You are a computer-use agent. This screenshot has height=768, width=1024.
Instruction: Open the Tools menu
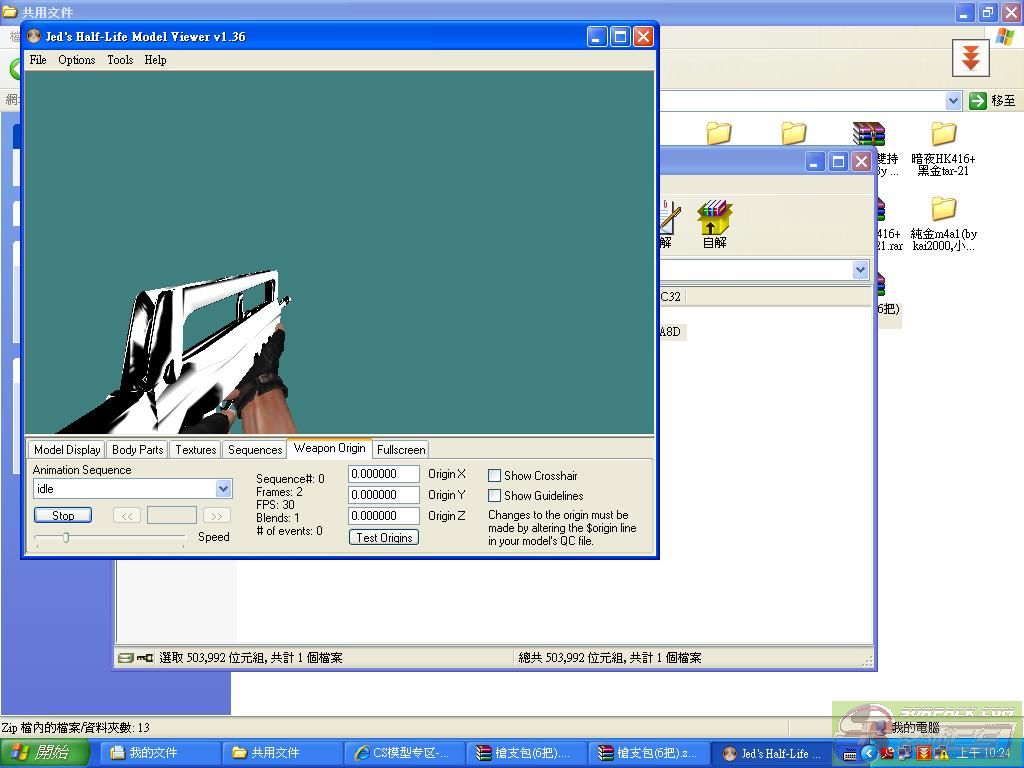click(x=120, y=60)
